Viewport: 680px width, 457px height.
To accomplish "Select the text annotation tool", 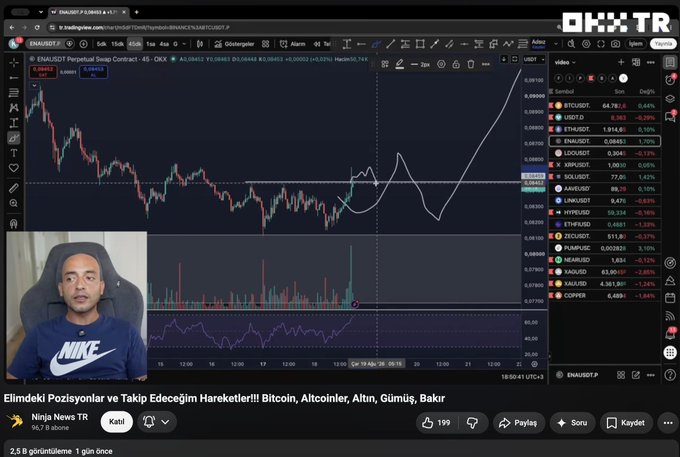I will tap(14, 153).
